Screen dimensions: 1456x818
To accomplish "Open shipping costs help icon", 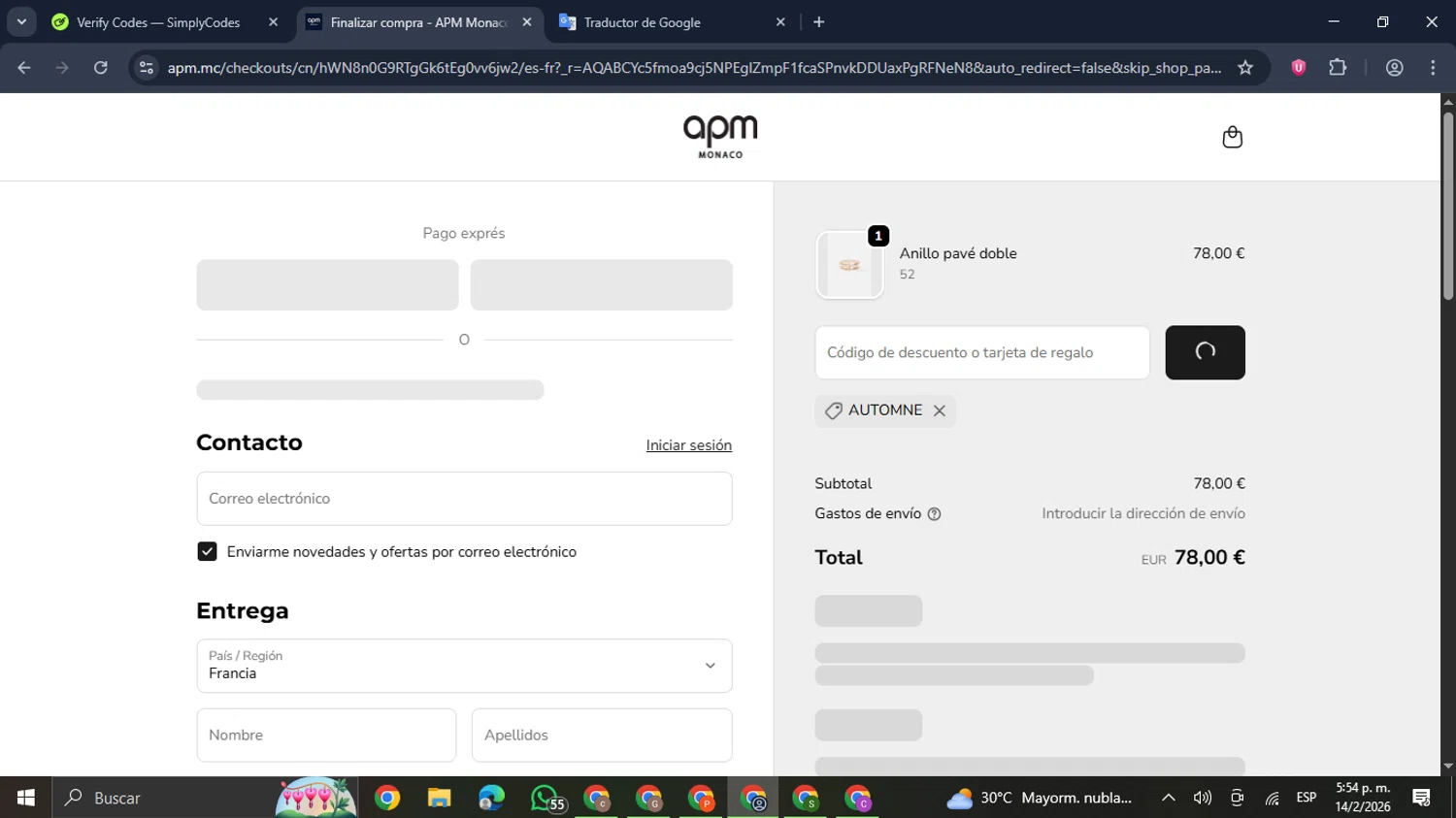I will tap(934, 514).
